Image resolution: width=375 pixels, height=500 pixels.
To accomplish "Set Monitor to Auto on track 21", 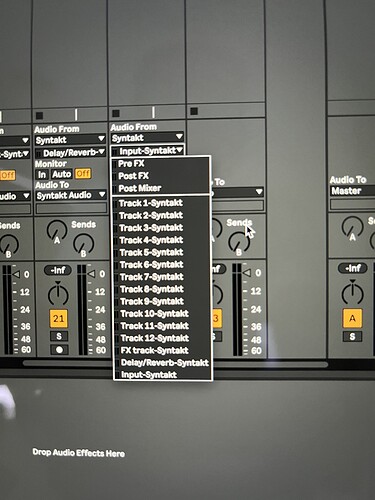I will tap(61, 174).
